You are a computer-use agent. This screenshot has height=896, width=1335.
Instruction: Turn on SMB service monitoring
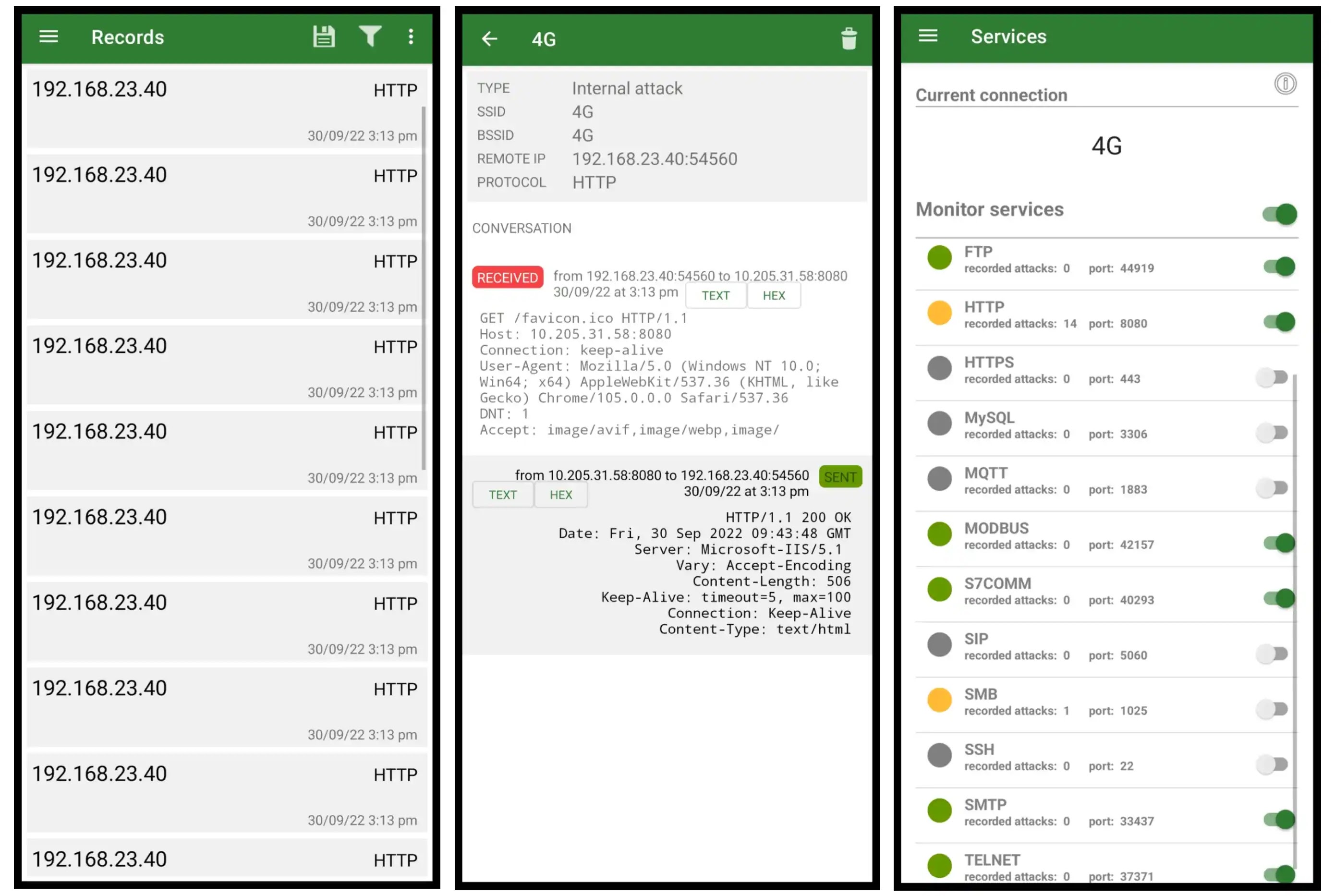point(1272,709)
